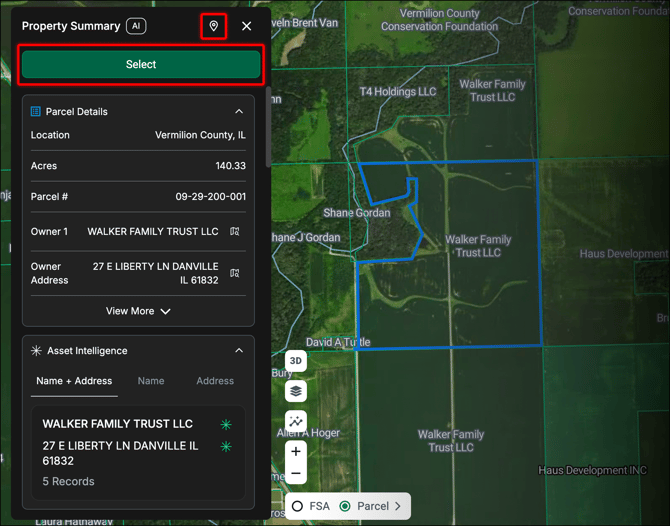Screen dimensions: 670x526
Task: Click the parcel number 09-29-200-001
Action: 211,197
